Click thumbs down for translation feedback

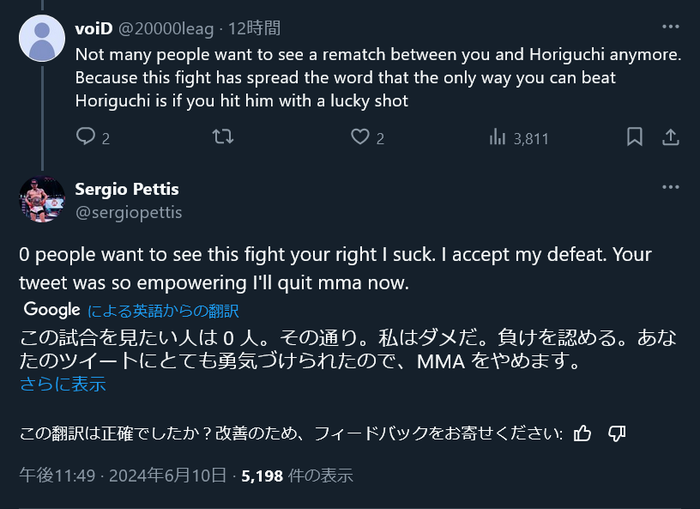click(x=617, y=432)
